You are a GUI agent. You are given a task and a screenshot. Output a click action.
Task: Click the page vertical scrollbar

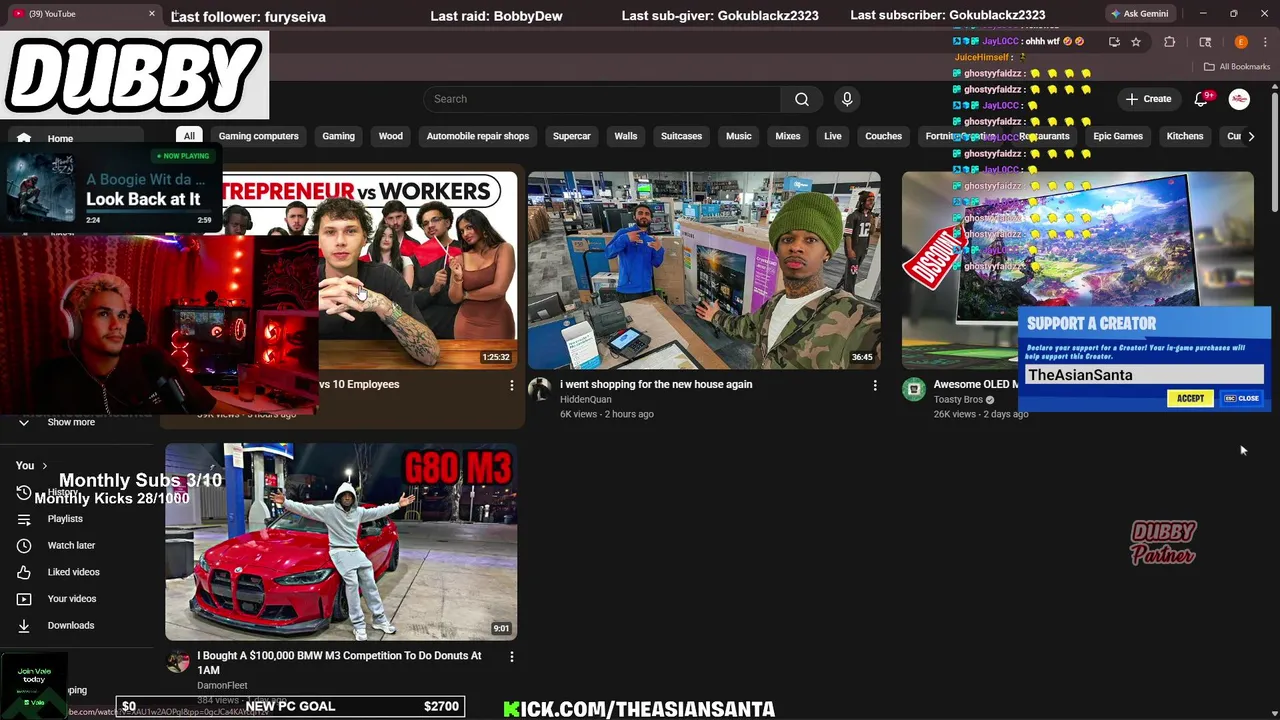[1275, 150]
